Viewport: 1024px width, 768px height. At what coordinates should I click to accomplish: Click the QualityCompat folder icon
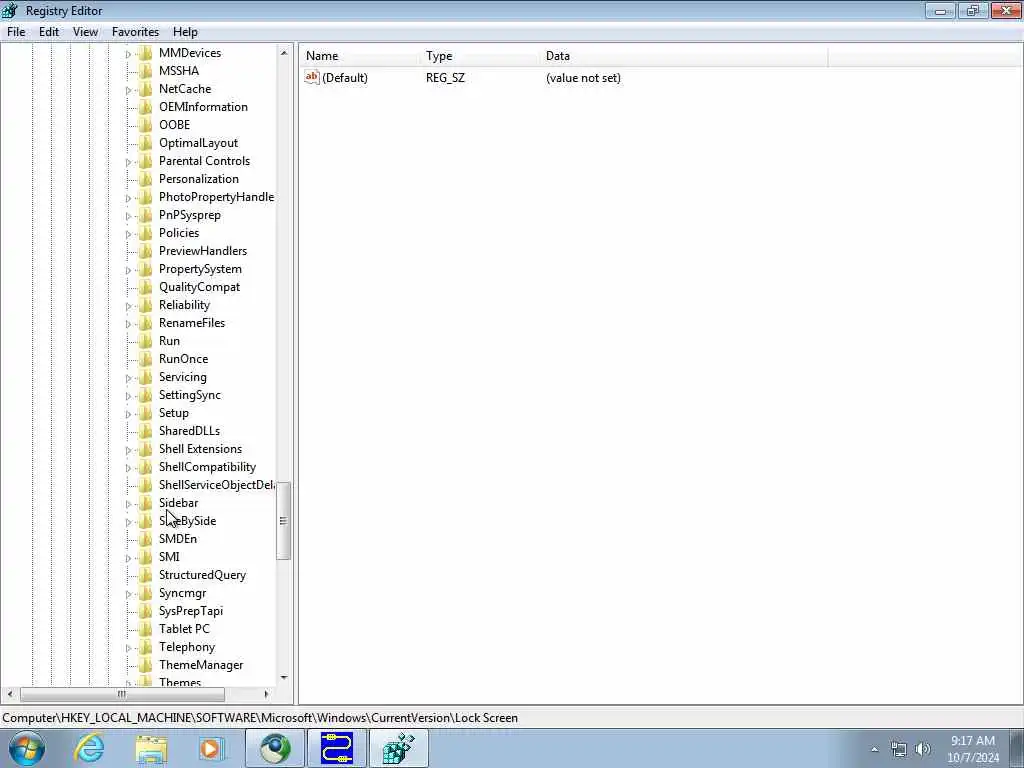click(145, 287)
